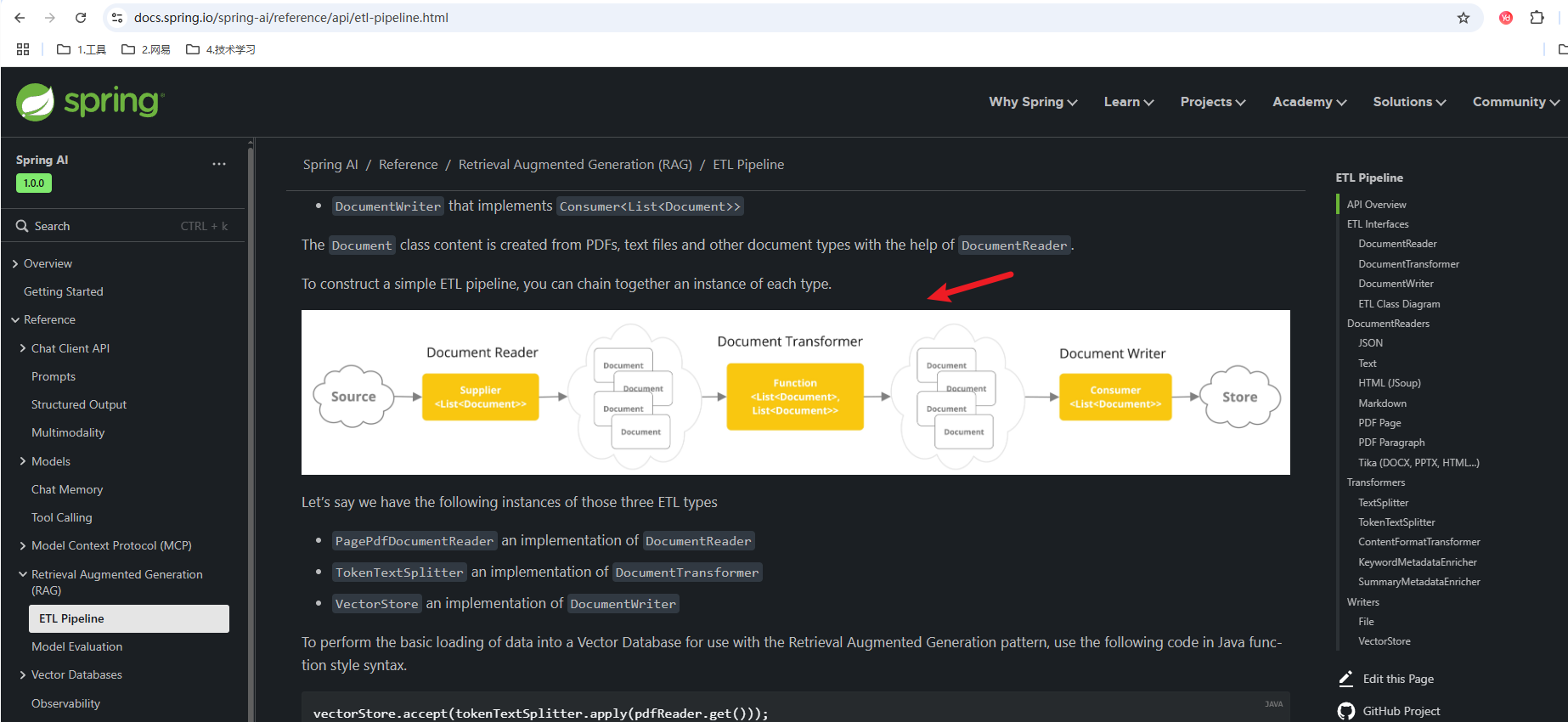Open Multimodality in sidebar
1568x722 pixels.
click(x=68, y=432)
